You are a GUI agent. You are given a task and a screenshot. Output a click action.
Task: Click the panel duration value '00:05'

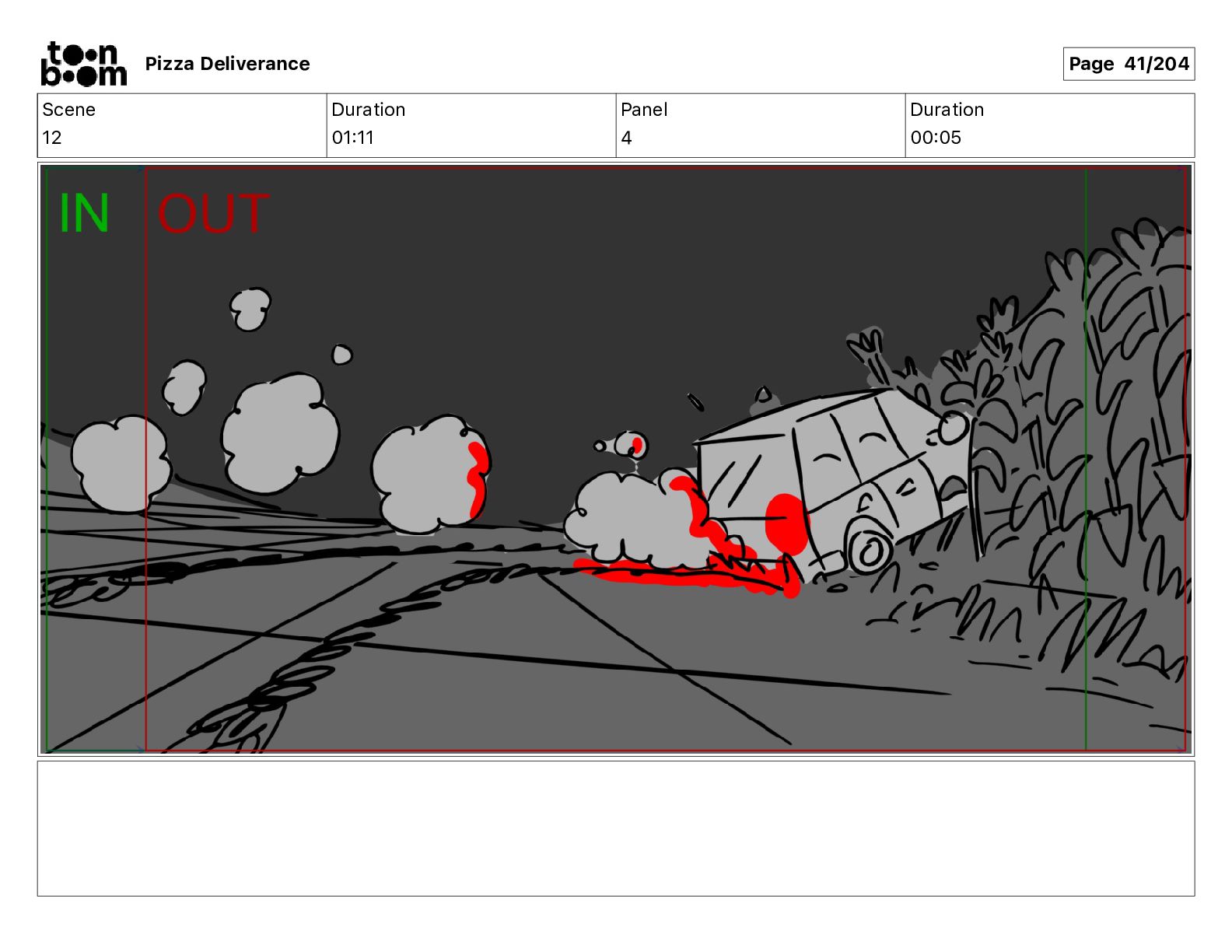coord(936,138)
